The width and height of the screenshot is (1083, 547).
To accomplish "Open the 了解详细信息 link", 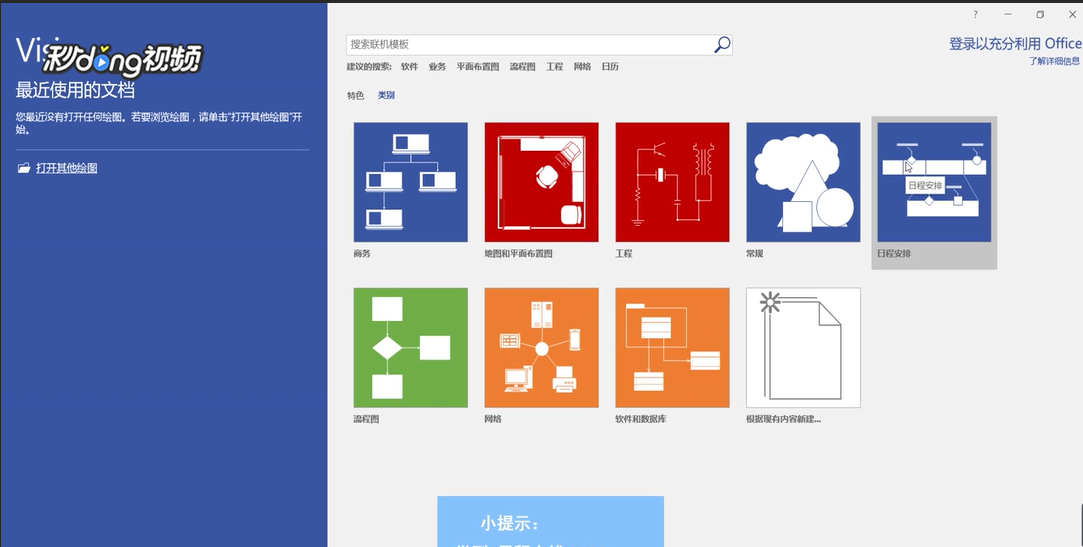I will [1054, 61].
